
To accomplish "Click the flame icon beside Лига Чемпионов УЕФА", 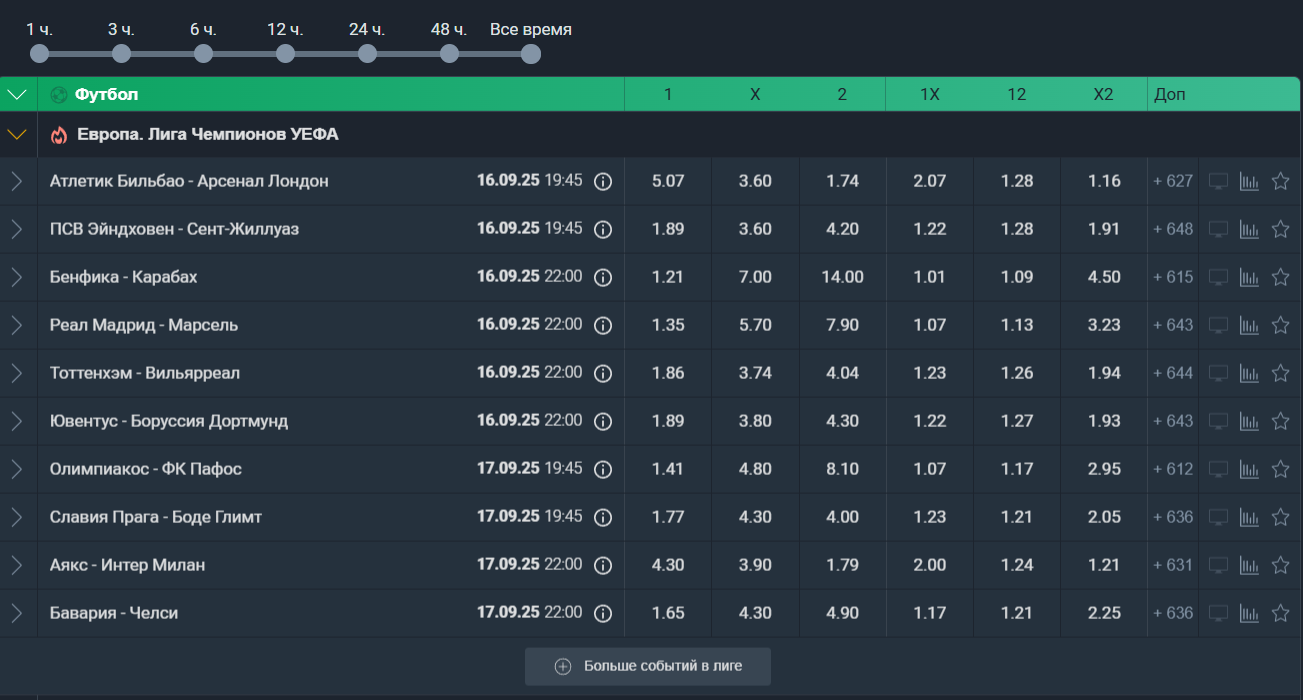I will tap(59, 135).
